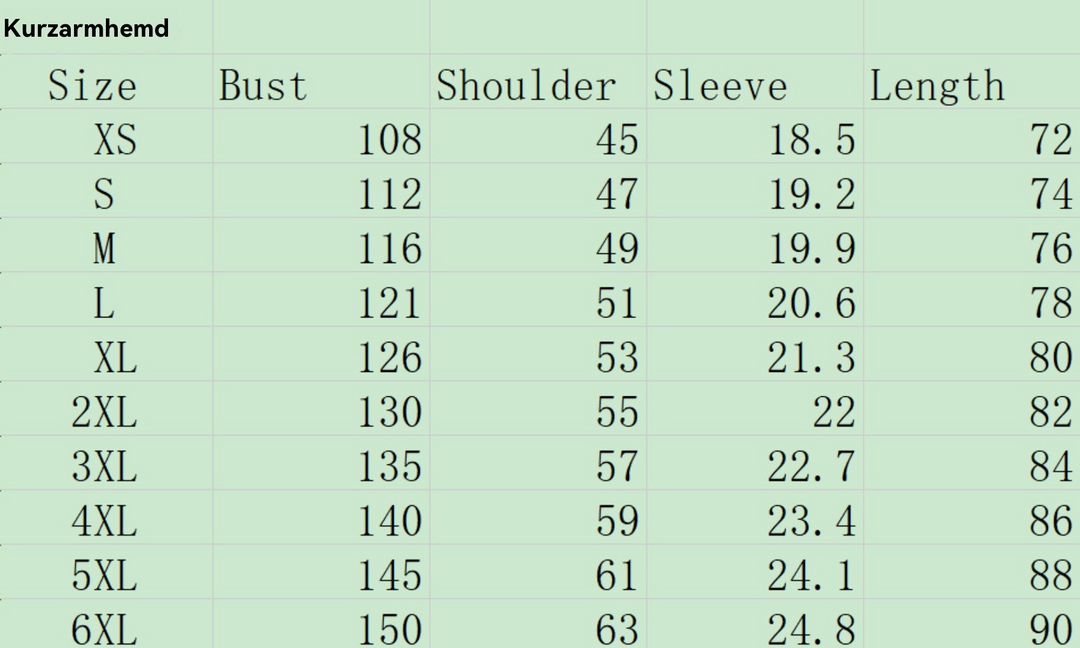Click the Length column header
The width and height of the screenshot is (1080, 648).
(x=972, y=81)
